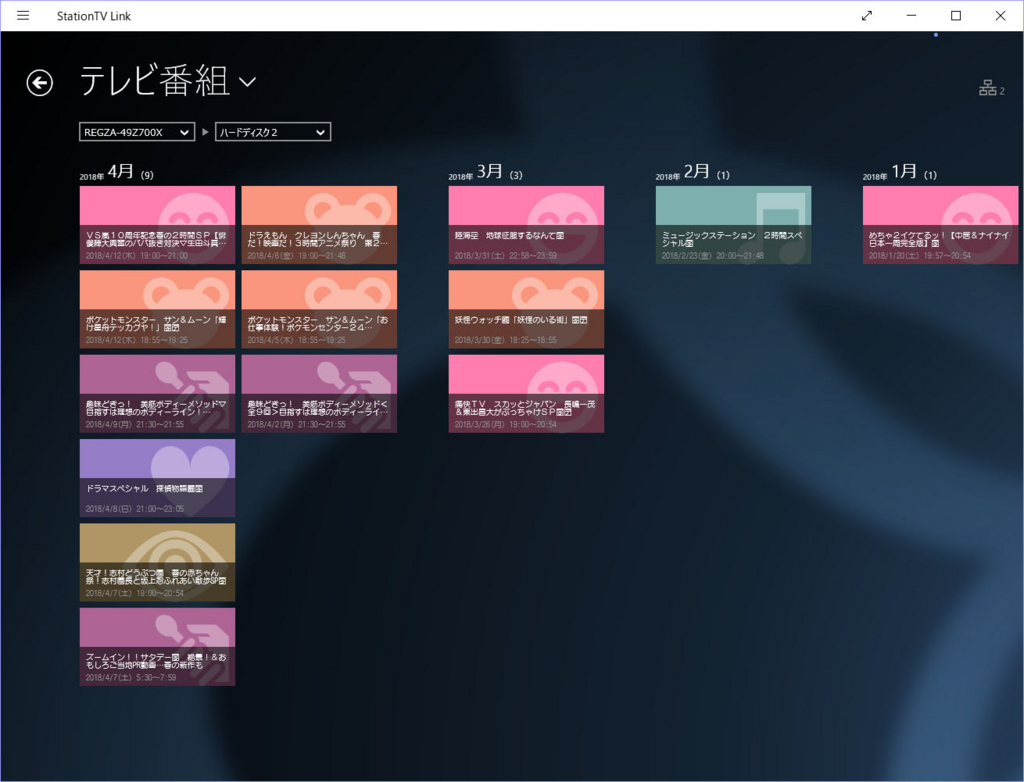Open ズームイン!!サタデー recording tile
The image size is (1024, 782).
coord(157,647)
